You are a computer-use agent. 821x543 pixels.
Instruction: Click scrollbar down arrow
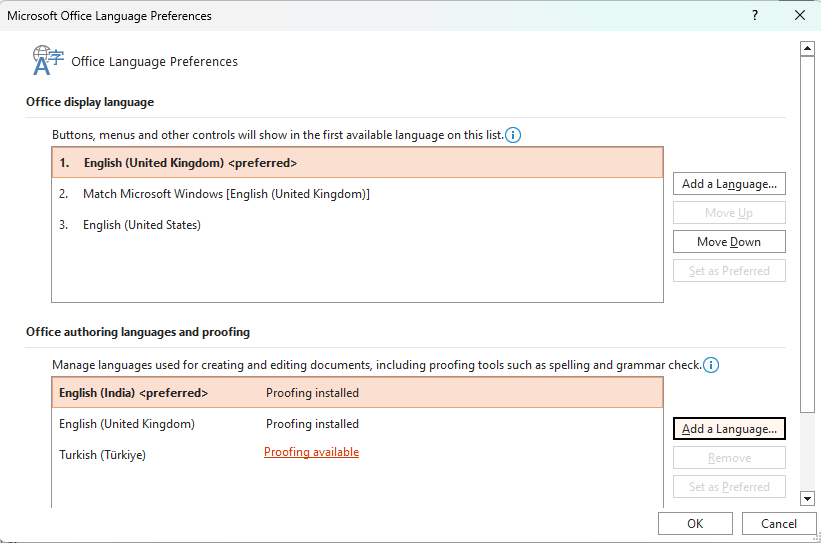click(807, 499)
